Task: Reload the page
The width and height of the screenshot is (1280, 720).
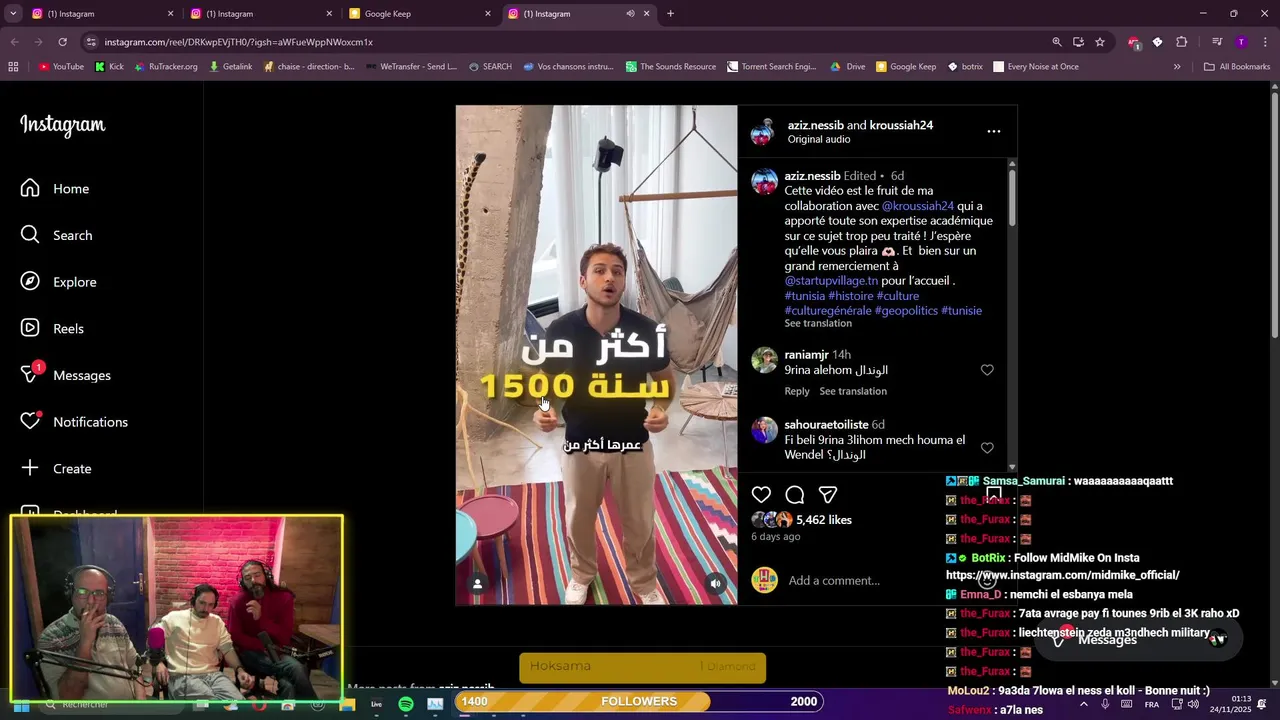Action: pos(62,42)
